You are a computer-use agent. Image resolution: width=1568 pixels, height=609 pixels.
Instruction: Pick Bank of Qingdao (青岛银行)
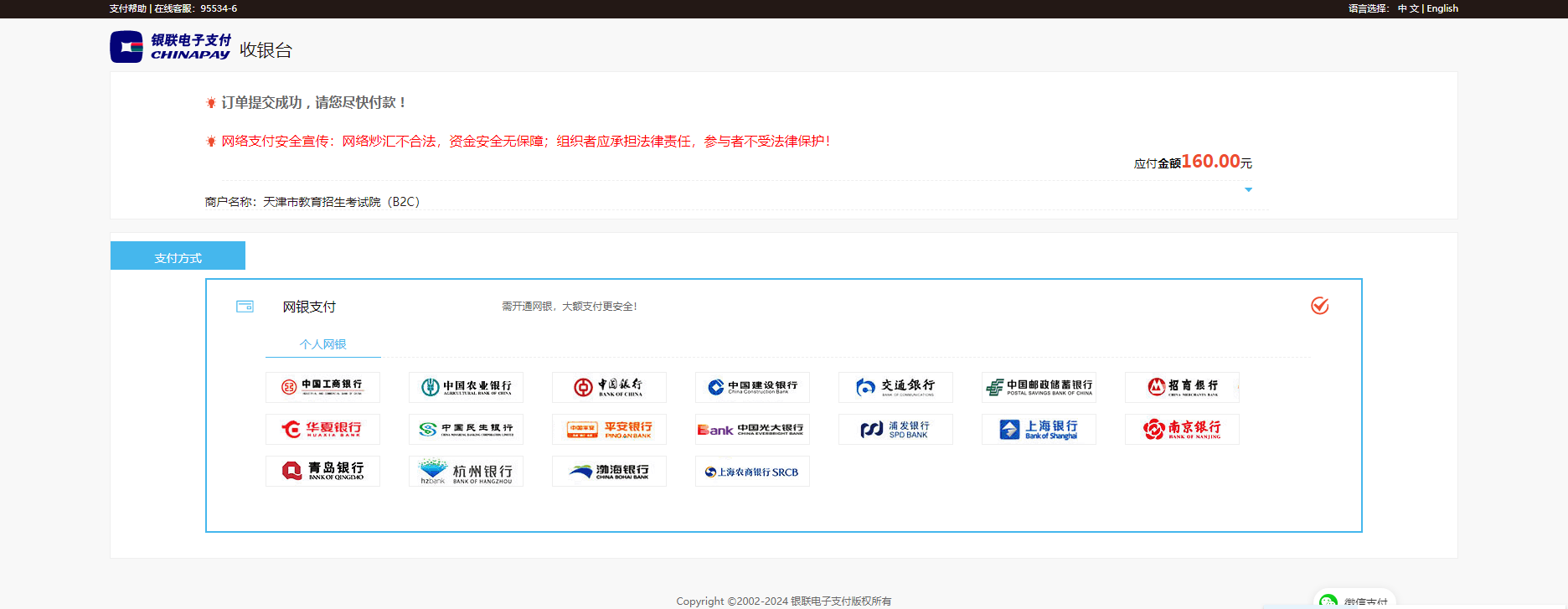pos(322,471)
